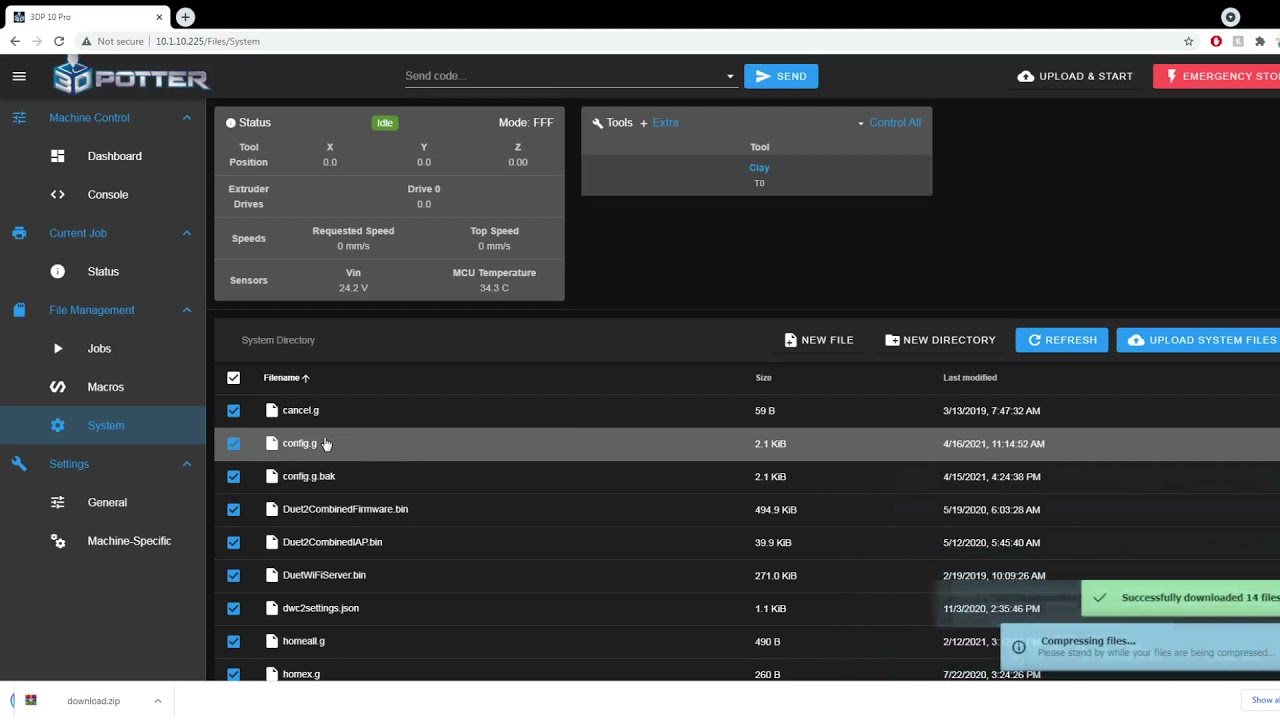The image size is (1280, 720).
Task: Uncheck the dwc2settings.json checkbox
Action: point(234,608)
